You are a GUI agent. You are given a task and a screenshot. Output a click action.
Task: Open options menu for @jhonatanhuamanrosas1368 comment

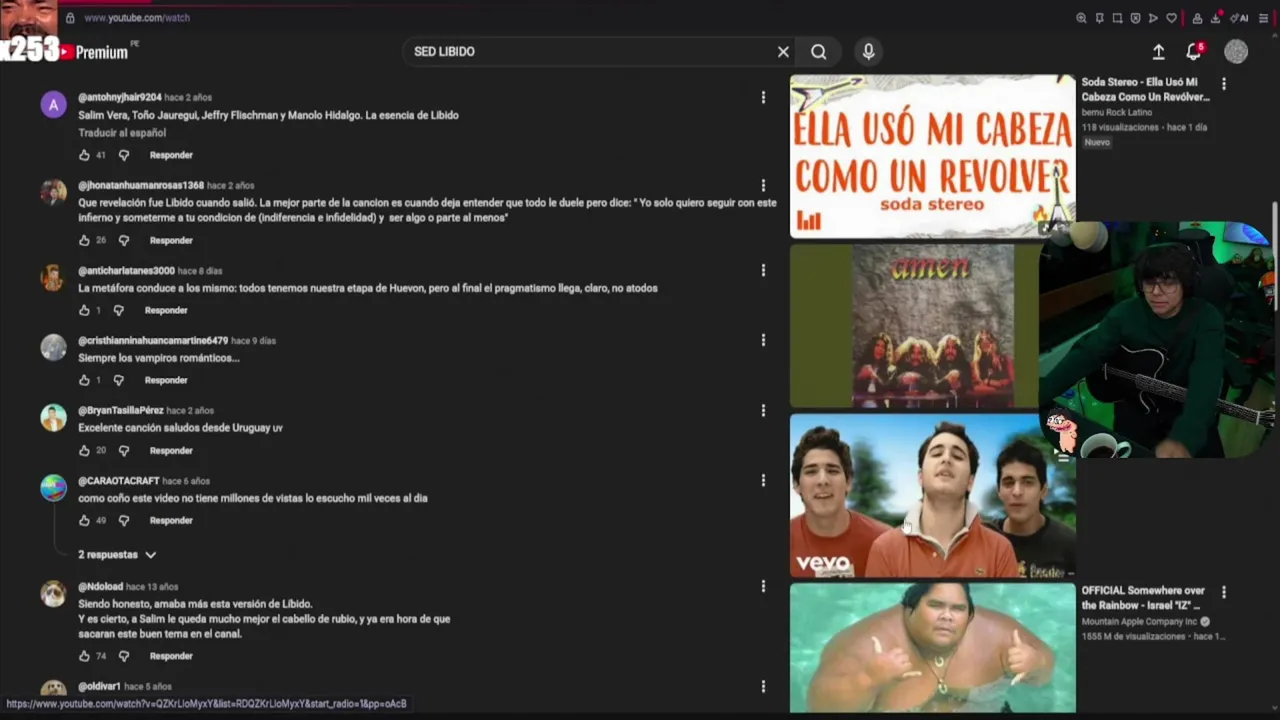pyautogui.click(x=763, y=185)
